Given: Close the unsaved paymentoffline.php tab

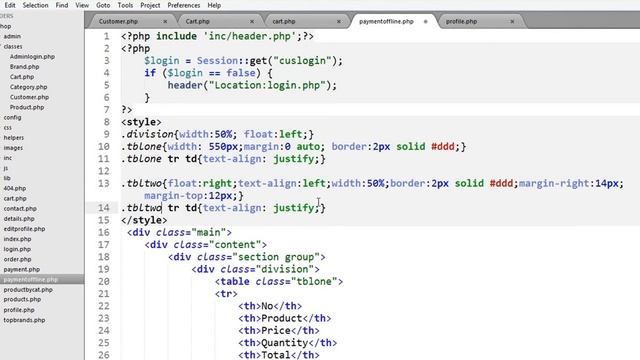Looking at the screenshot, I should tap(425, 21).
